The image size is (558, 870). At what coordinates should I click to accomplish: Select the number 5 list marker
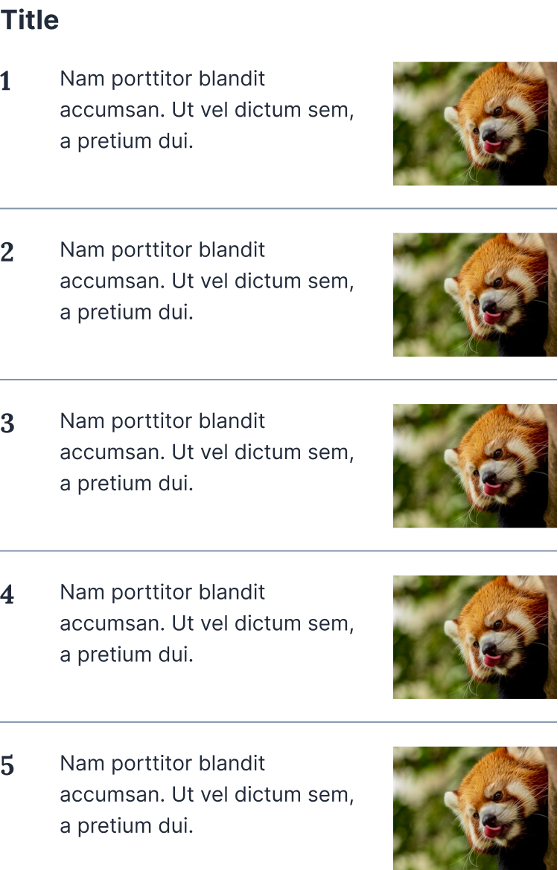[7, 766]
